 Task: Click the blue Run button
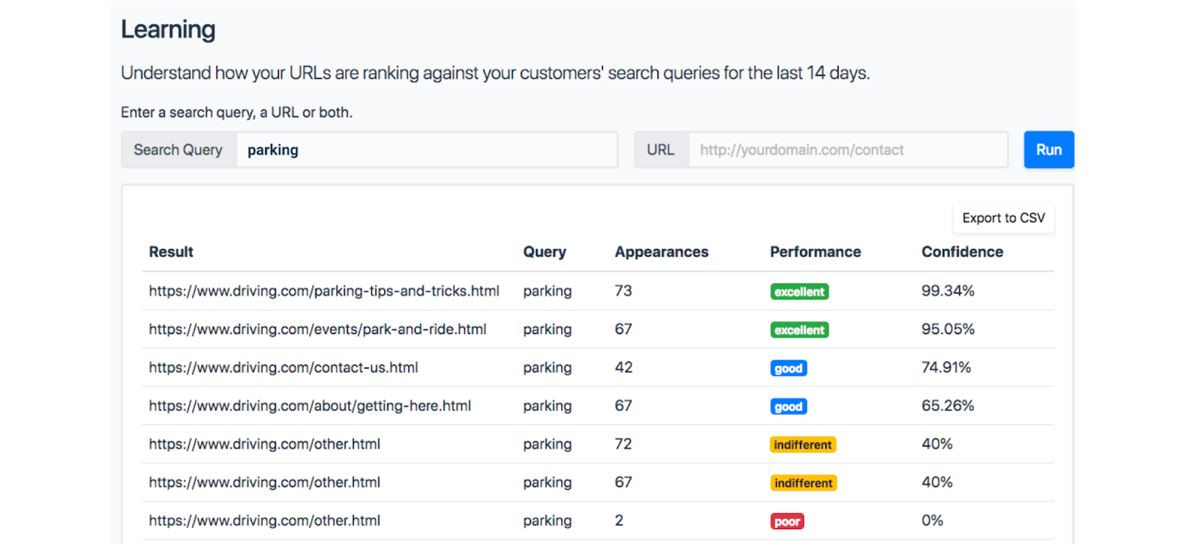(x=1049, y=150)
